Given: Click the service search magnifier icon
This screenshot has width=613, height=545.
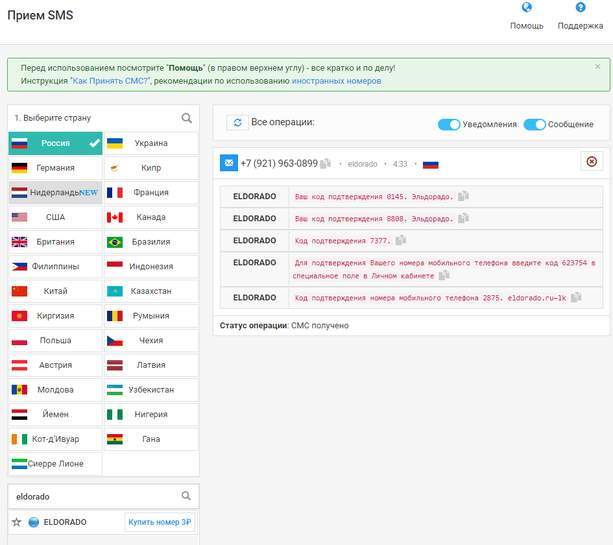Looking at the screenshot, I should 186,496.
